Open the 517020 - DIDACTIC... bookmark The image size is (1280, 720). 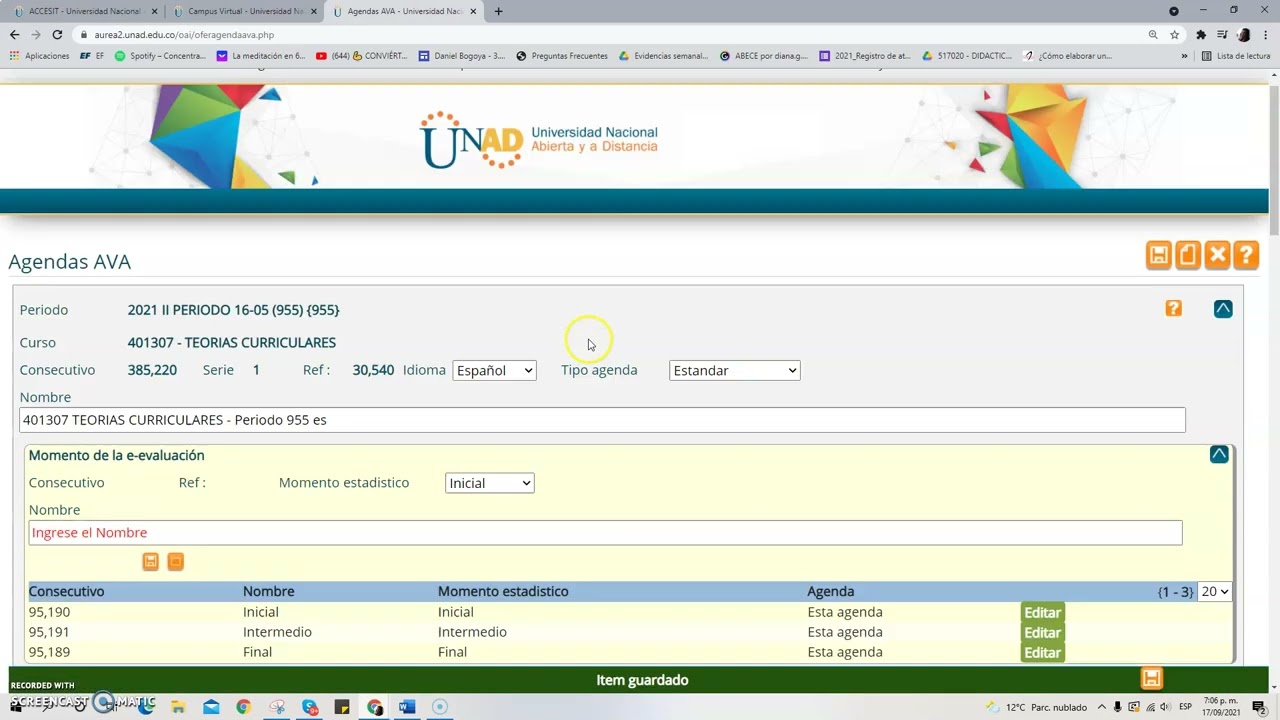coord(967,56)
